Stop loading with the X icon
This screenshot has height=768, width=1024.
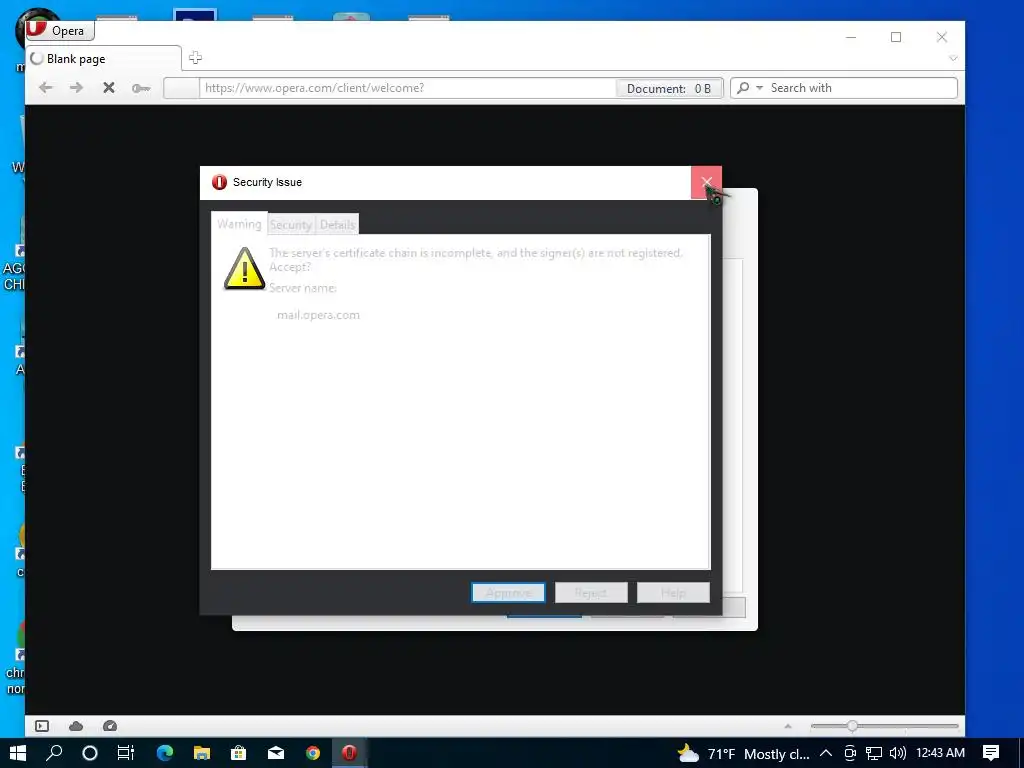click(x=108, y=88)
